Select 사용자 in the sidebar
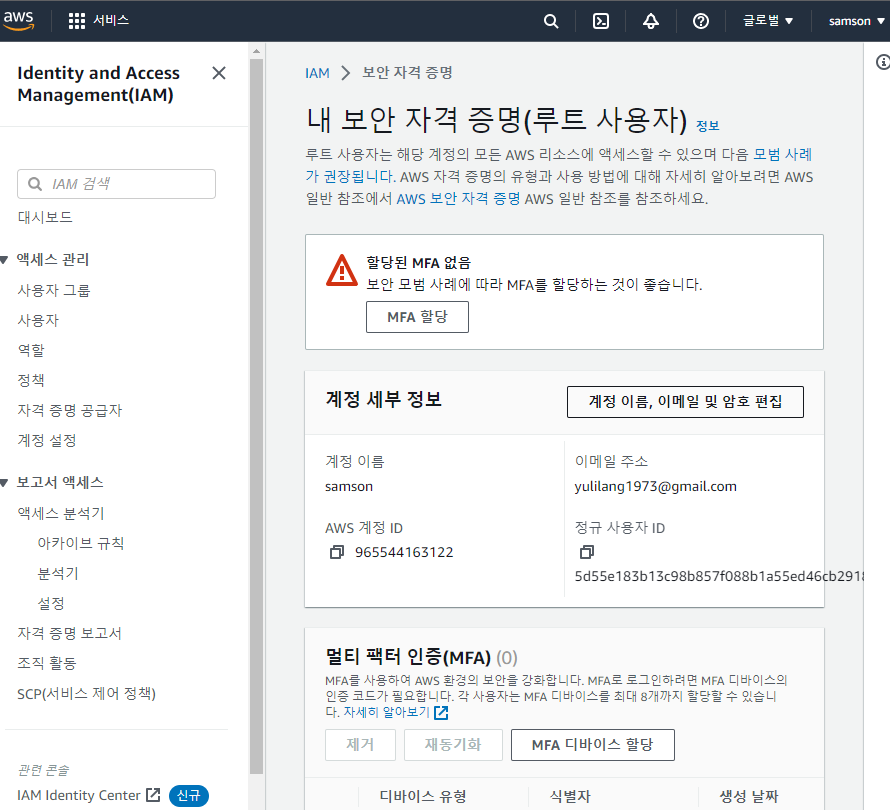This screenshot has width=890, height=810. (x=38, y=321)
